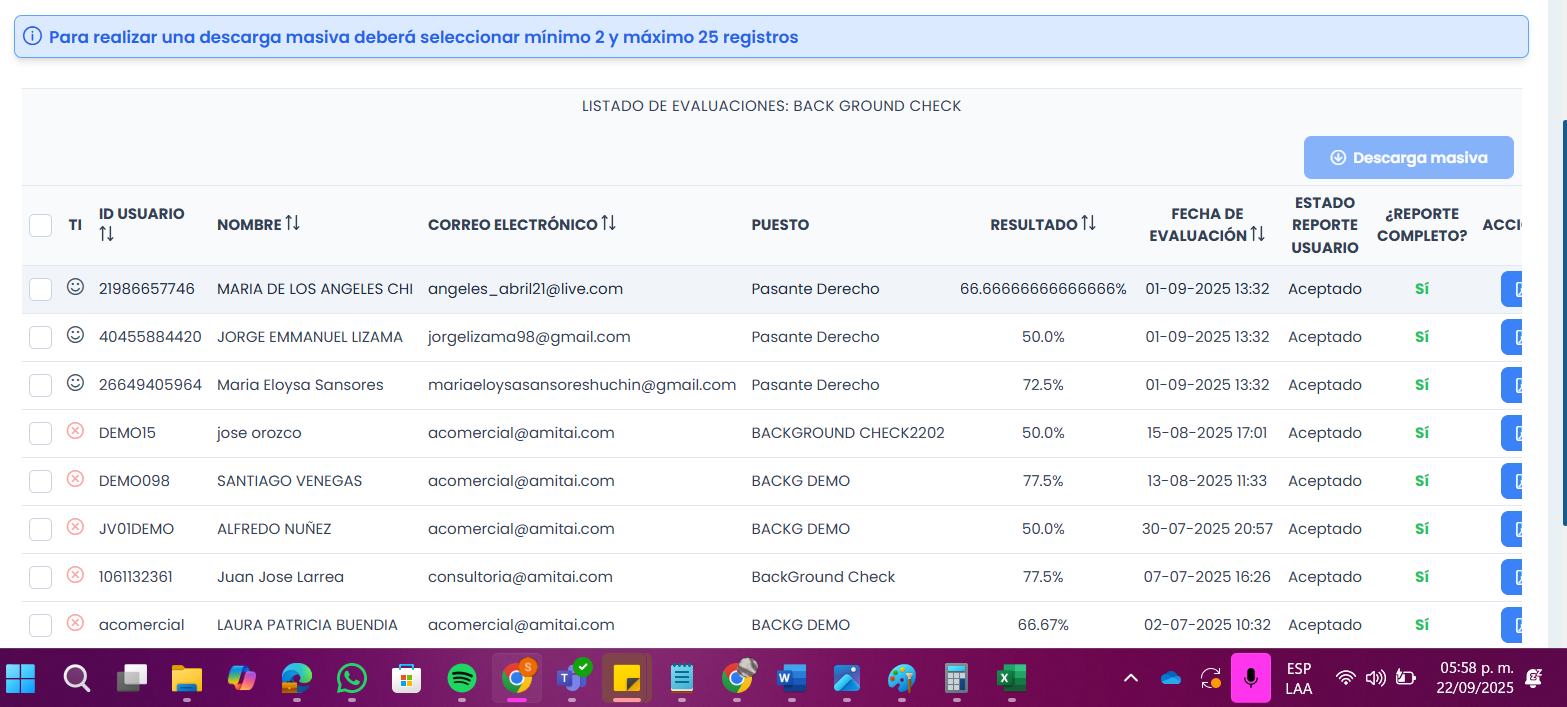
Task: Tick the checkbox for Maria Eloysa Sansores
Action: click(41, 385)
